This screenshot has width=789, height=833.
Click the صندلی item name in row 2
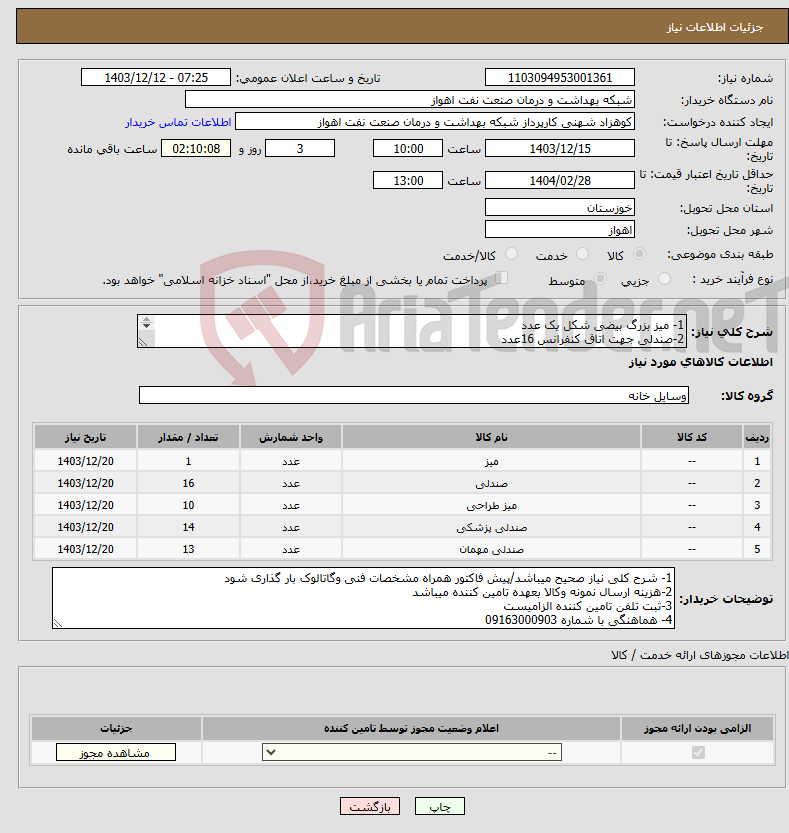491,483
